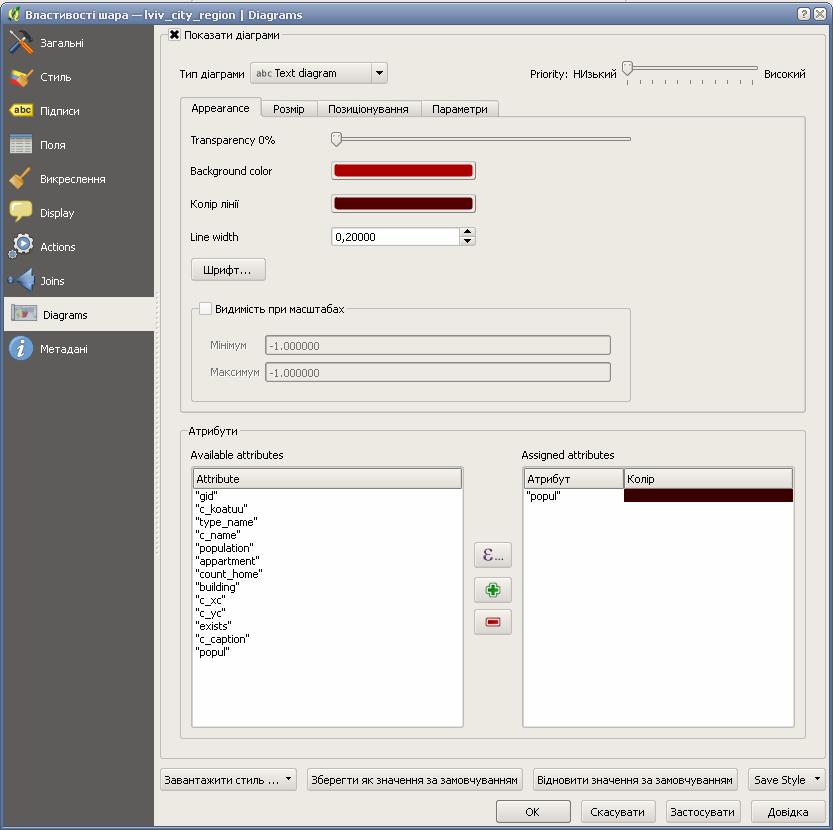Viewport: 833px width, 830px height.
Task: Pick the Background color swatch
Action: click(403, 171)
